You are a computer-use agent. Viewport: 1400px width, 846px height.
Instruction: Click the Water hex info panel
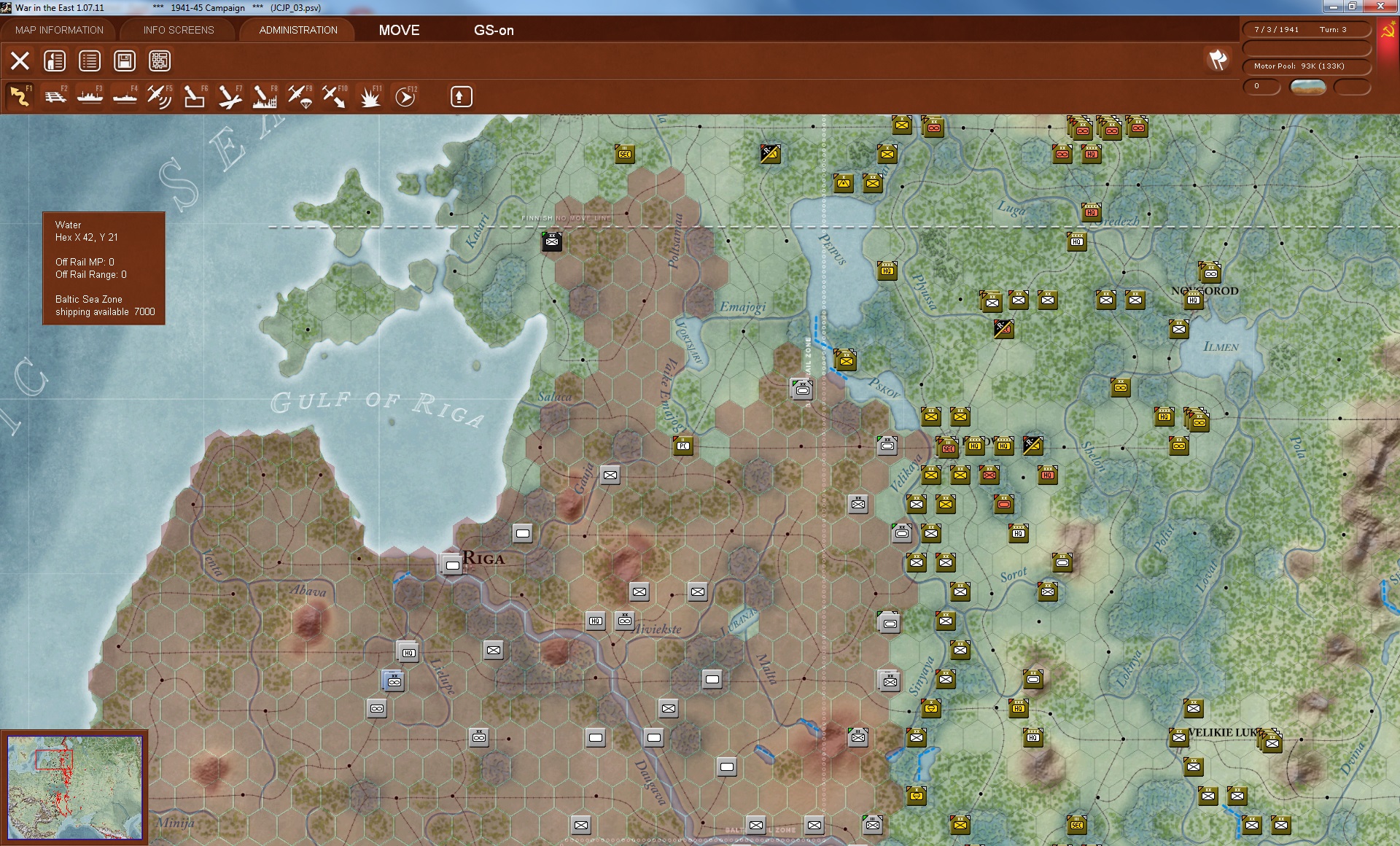coord(104,268)
